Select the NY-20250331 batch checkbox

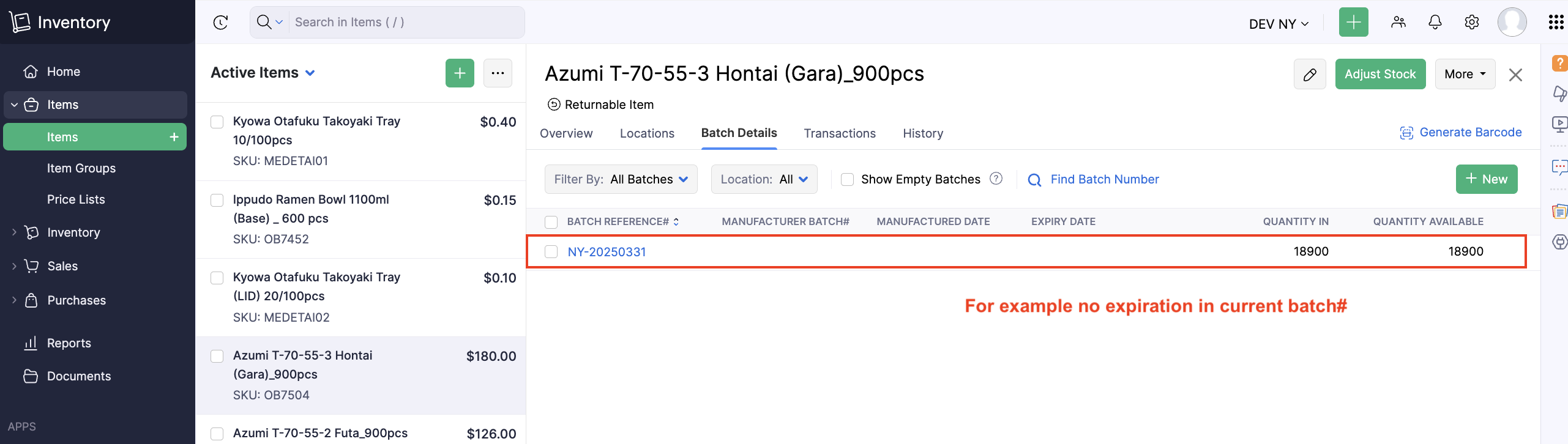551,251
